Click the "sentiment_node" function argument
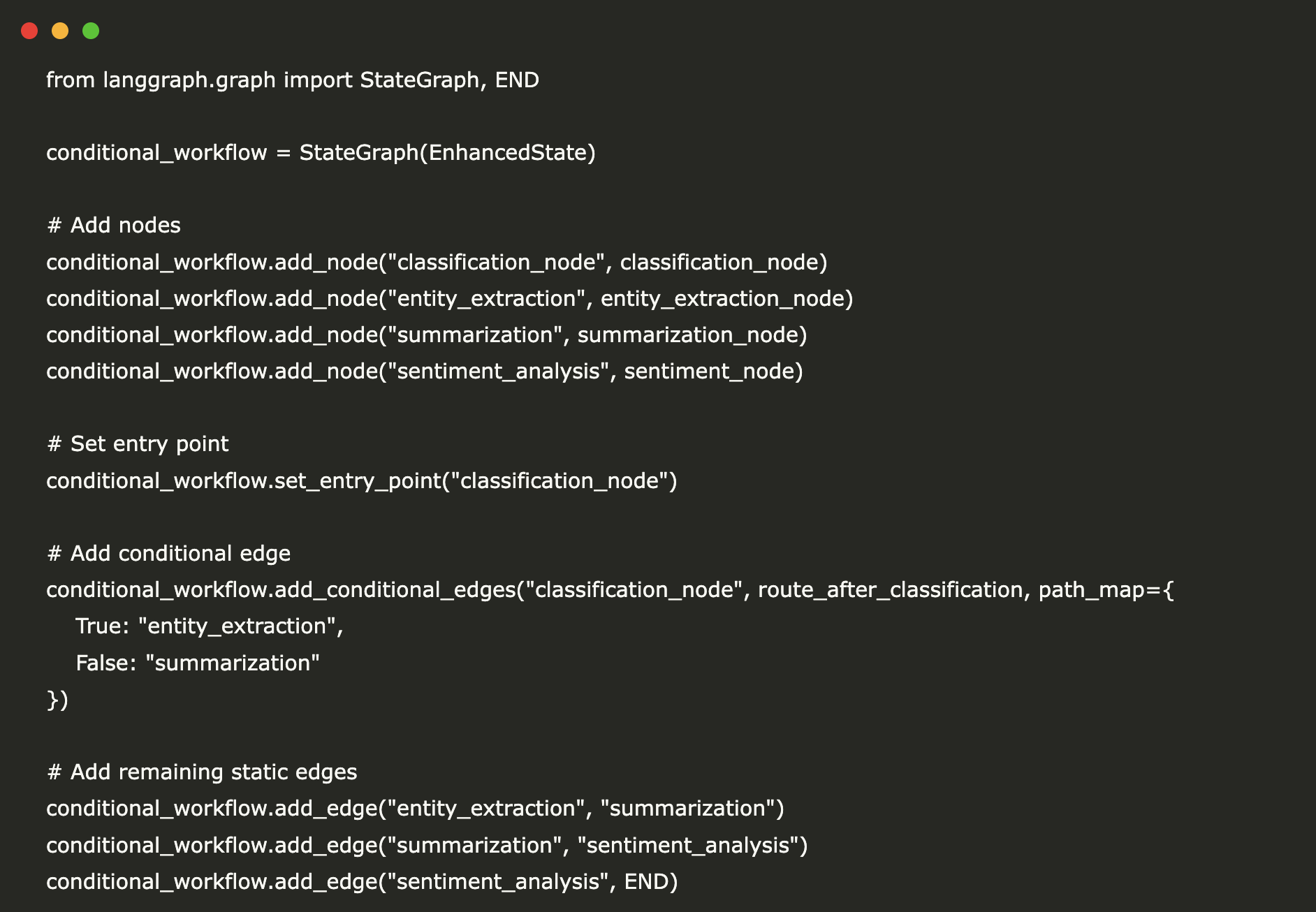The image size is (1316, 912). pyautogui.click(x=710, y=372)
